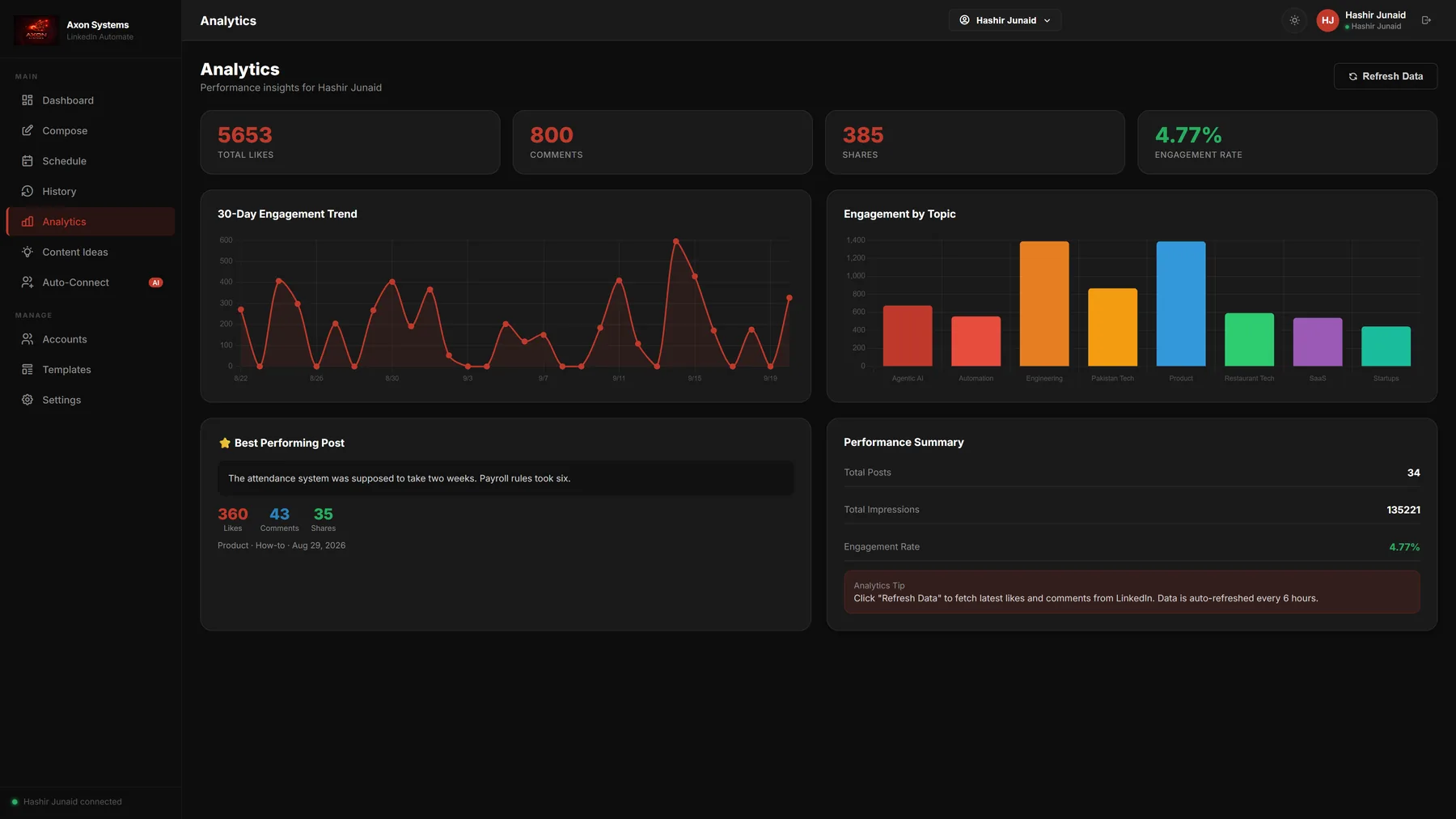This screenshot has width=1456, height=819.
Task: Click the purple SaaS bar
Action: (1318, 342)
